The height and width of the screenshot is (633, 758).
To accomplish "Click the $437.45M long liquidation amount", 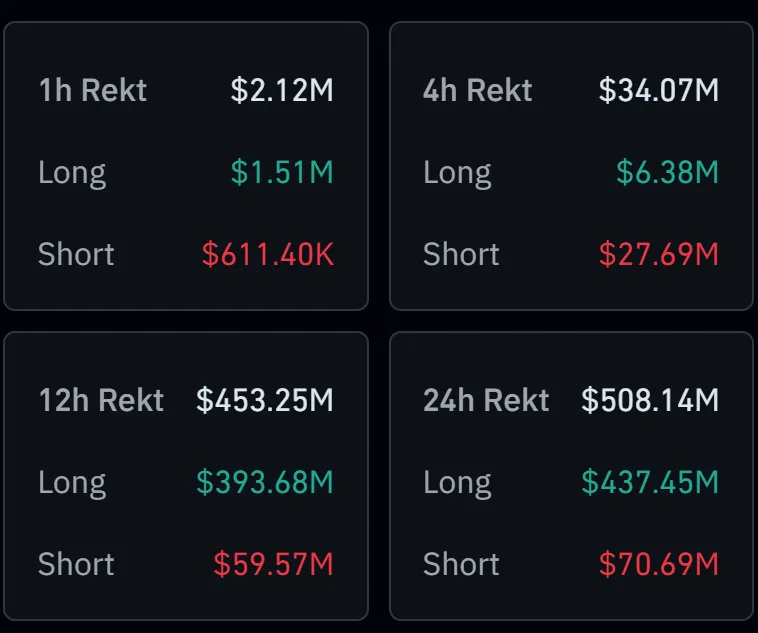I will pos(650,483).
